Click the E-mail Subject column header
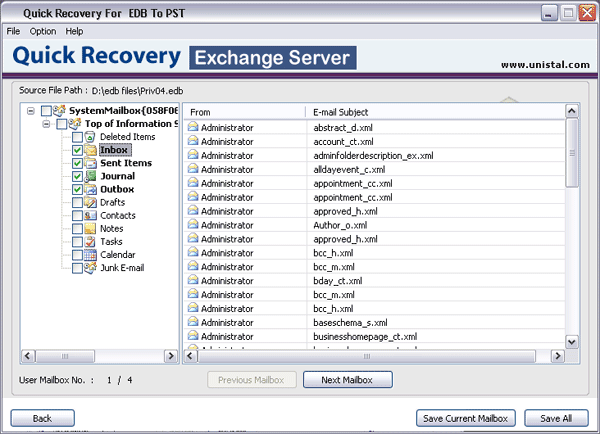 point(435,112)
